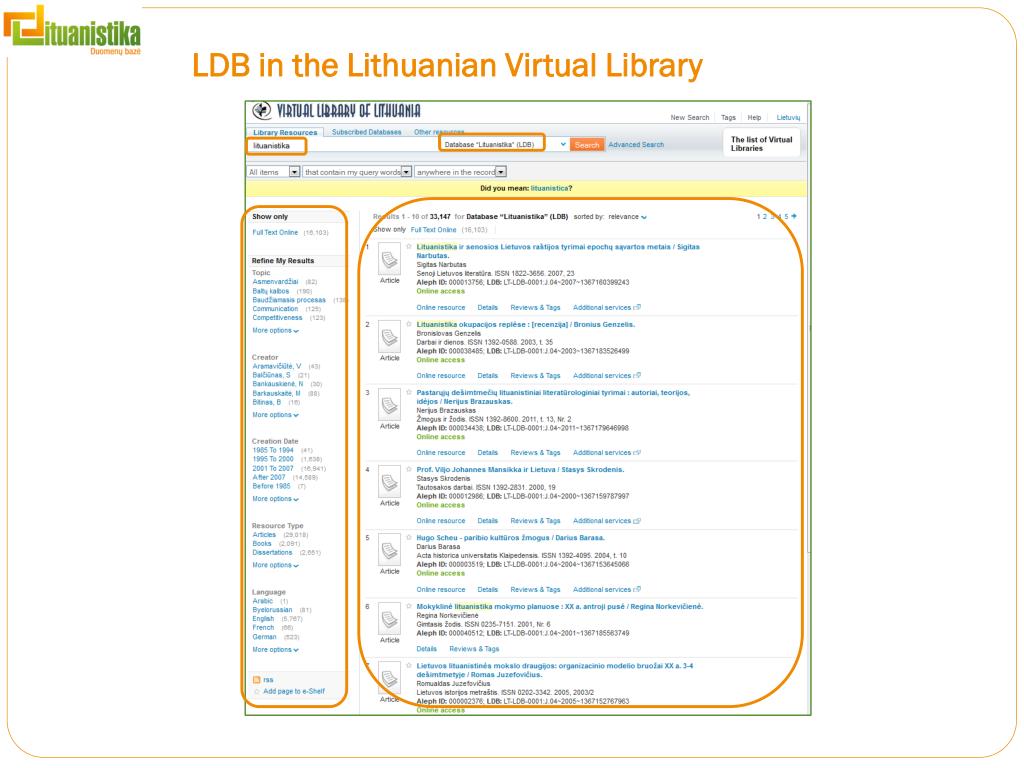Viewport: 1024px width, 768px height.
Task: Open 'The list of Virtual Libraries'
Action: click(761, 144)
